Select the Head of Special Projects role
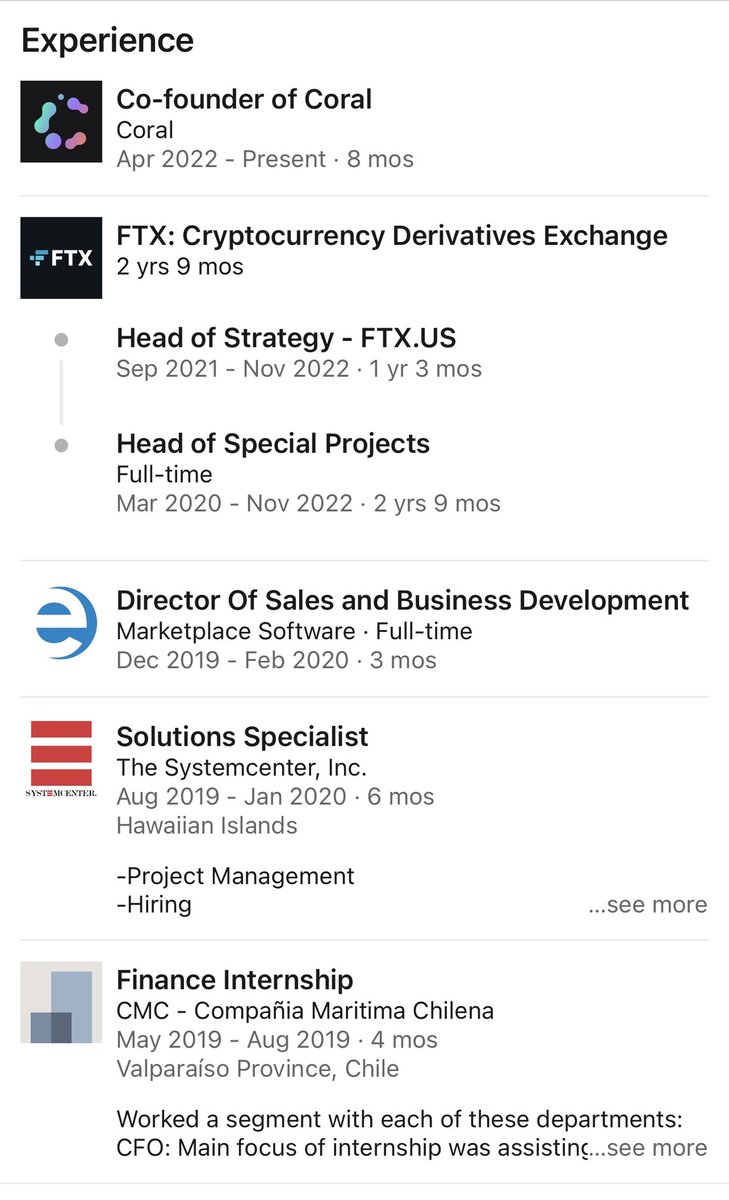Image resolution: width=729 pixels, height=1200 pixels. pos(273,443)
